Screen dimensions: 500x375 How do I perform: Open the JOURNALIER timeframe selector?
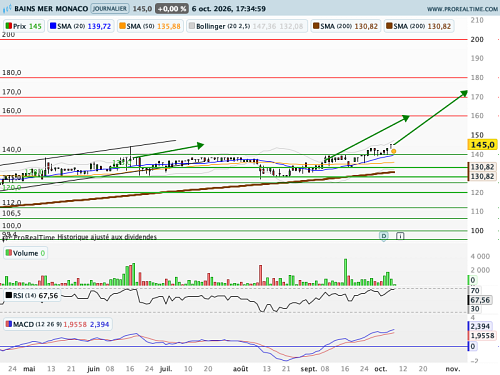coord(110,9)
